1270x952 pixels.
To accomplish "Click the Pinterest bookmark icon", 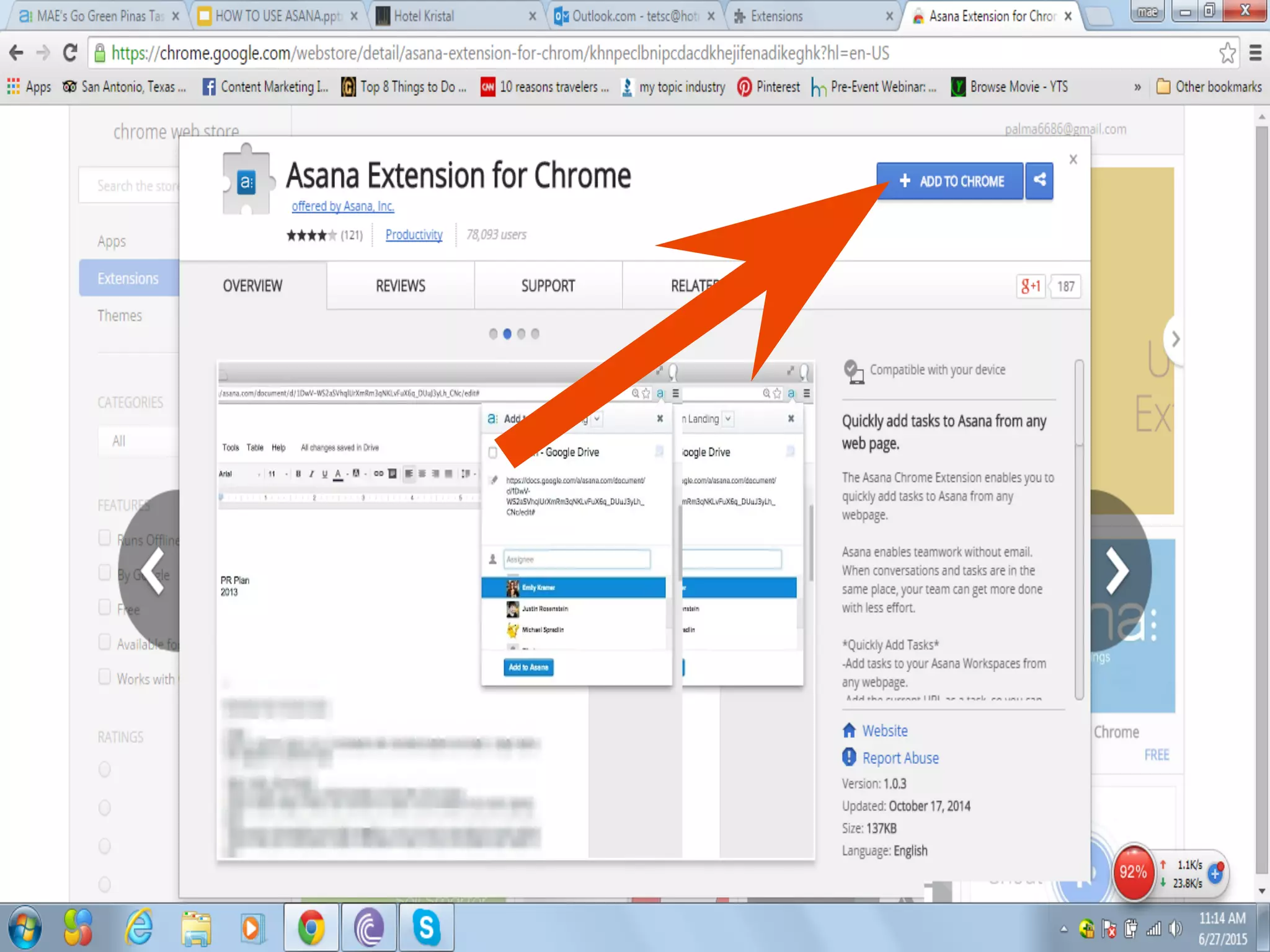I will [x=744, y=87].
